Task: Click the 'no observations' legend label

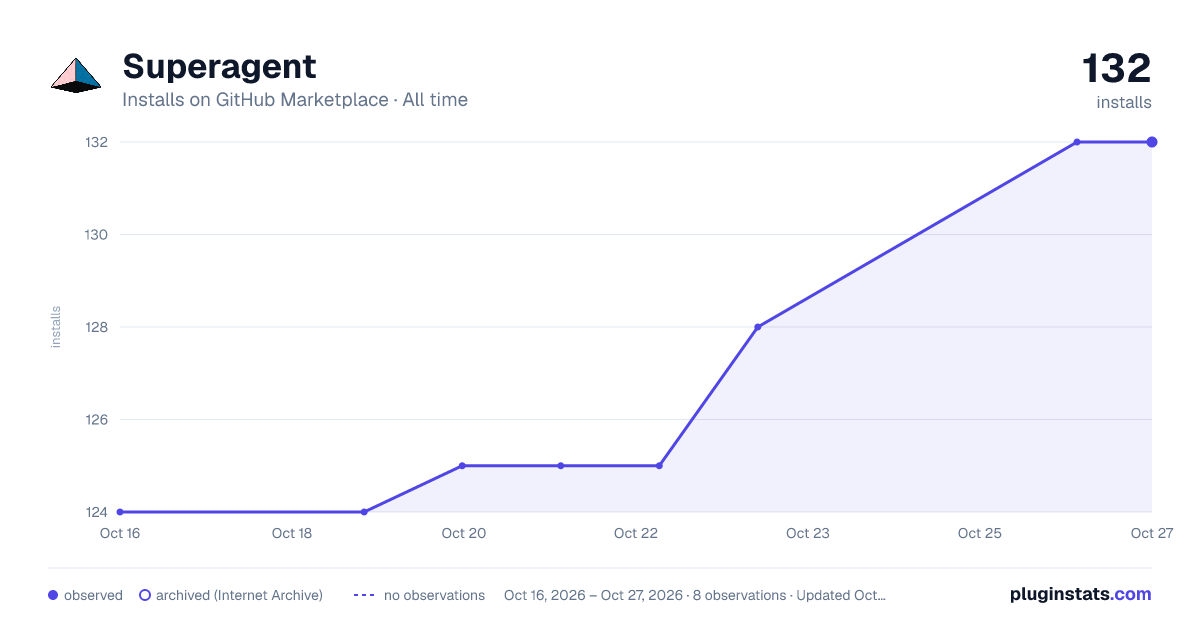Action: [x=434, y=595]
